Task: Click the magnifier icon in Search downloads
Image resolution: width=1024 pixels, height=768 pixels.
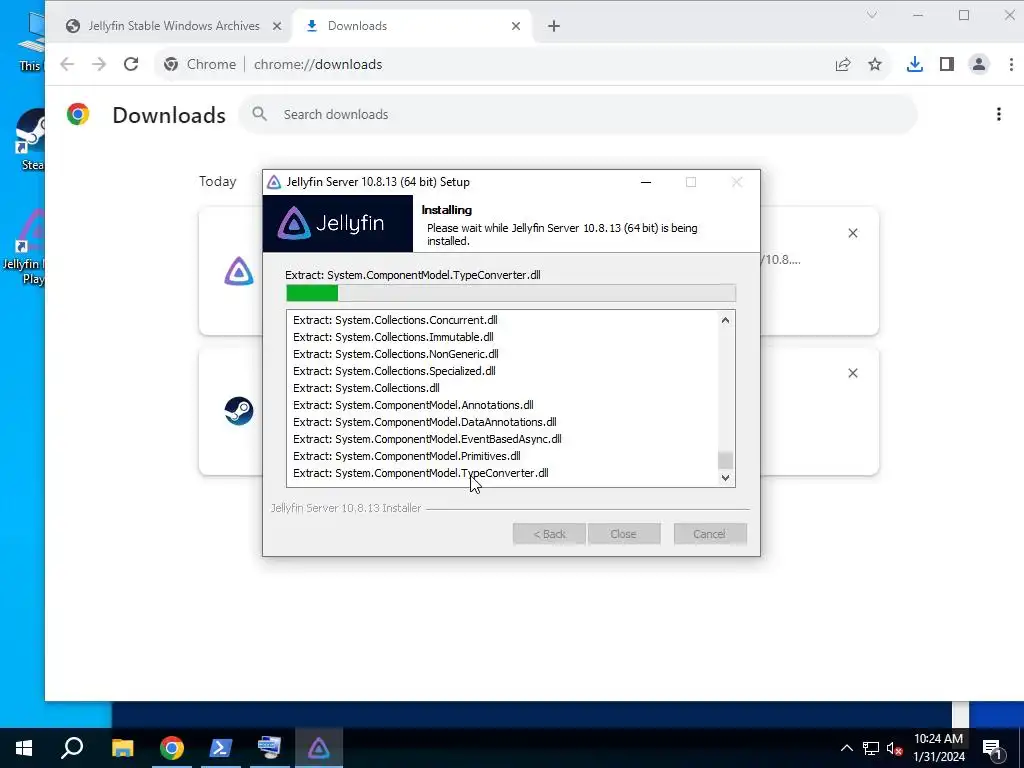Action: coord(259,114)
